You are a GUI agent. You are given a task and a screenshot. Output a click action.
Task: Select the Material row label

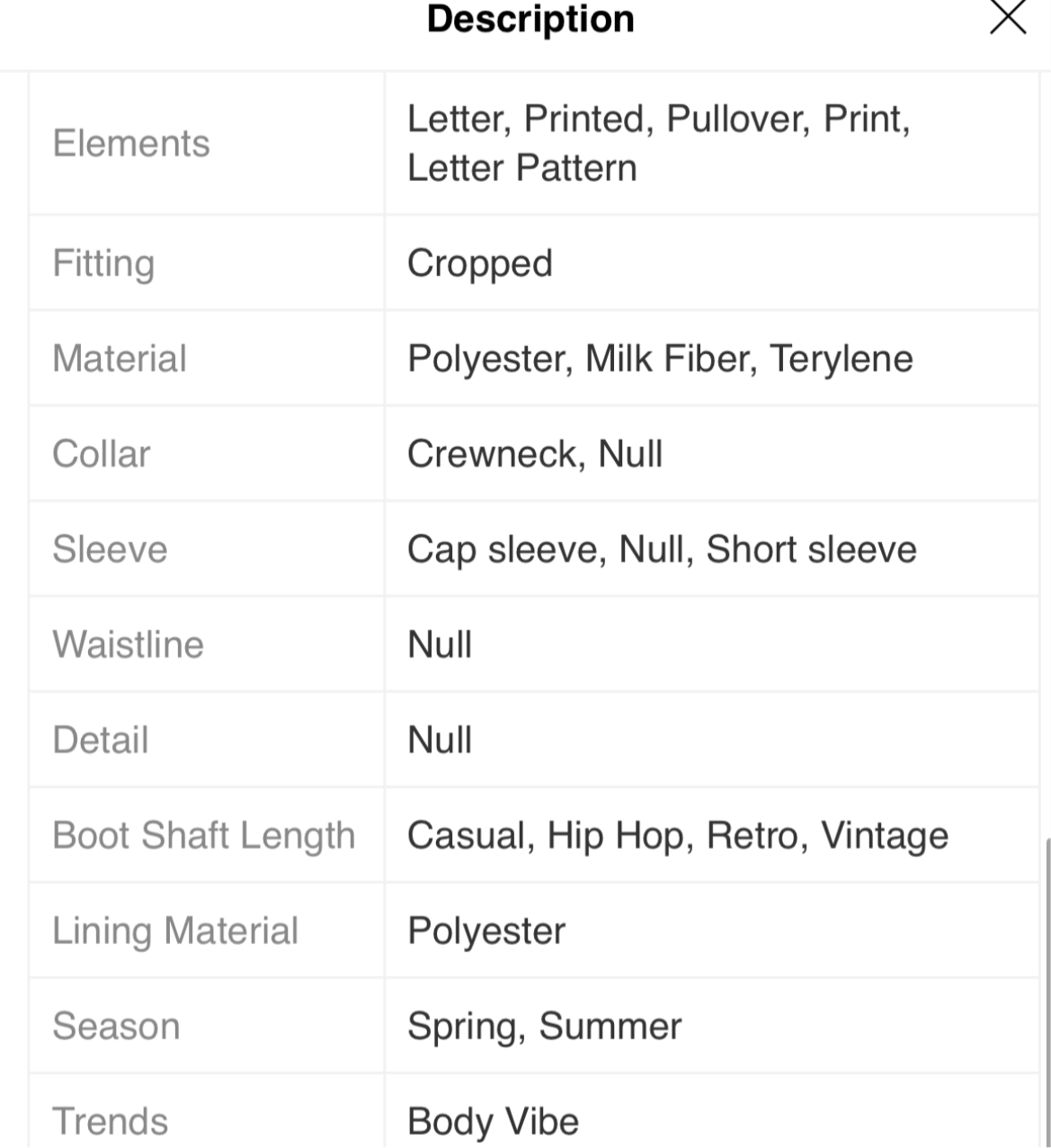[120, 359]
